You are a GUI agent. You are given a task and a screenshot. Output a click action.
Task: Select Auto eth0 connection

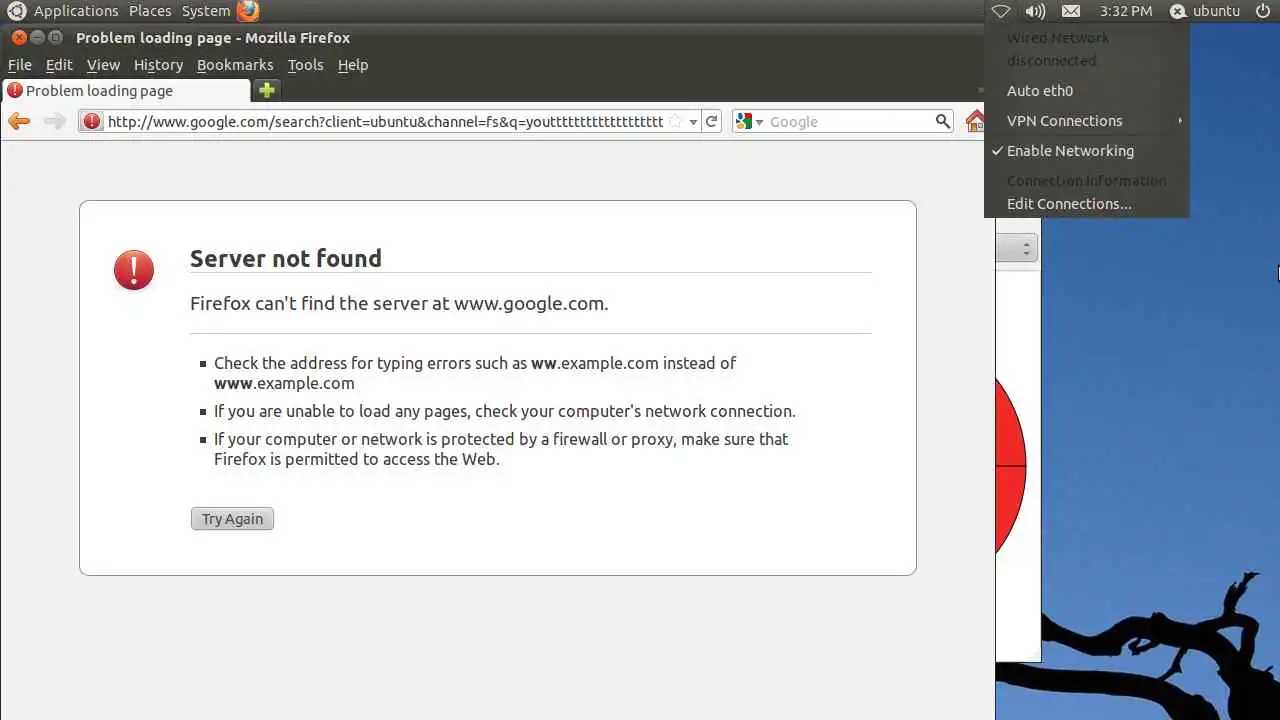coord(1087,91)
